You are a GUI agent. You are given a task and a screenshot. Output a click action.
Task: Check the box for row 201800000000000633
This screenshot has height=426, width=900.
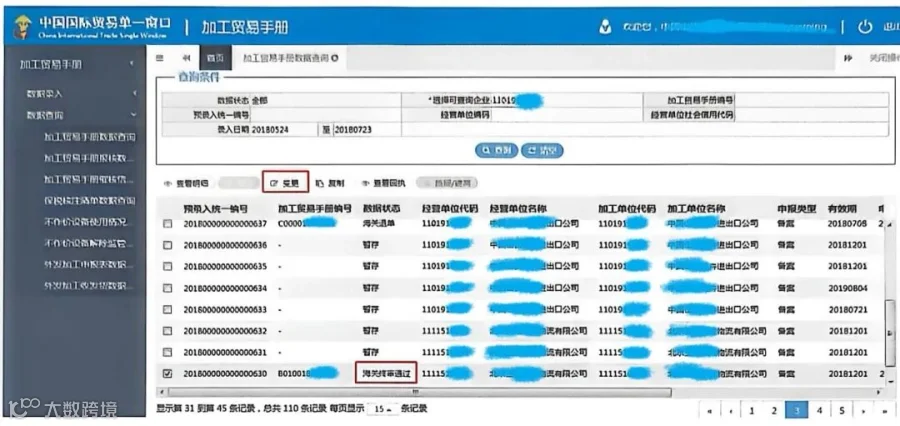click(168, 309)
